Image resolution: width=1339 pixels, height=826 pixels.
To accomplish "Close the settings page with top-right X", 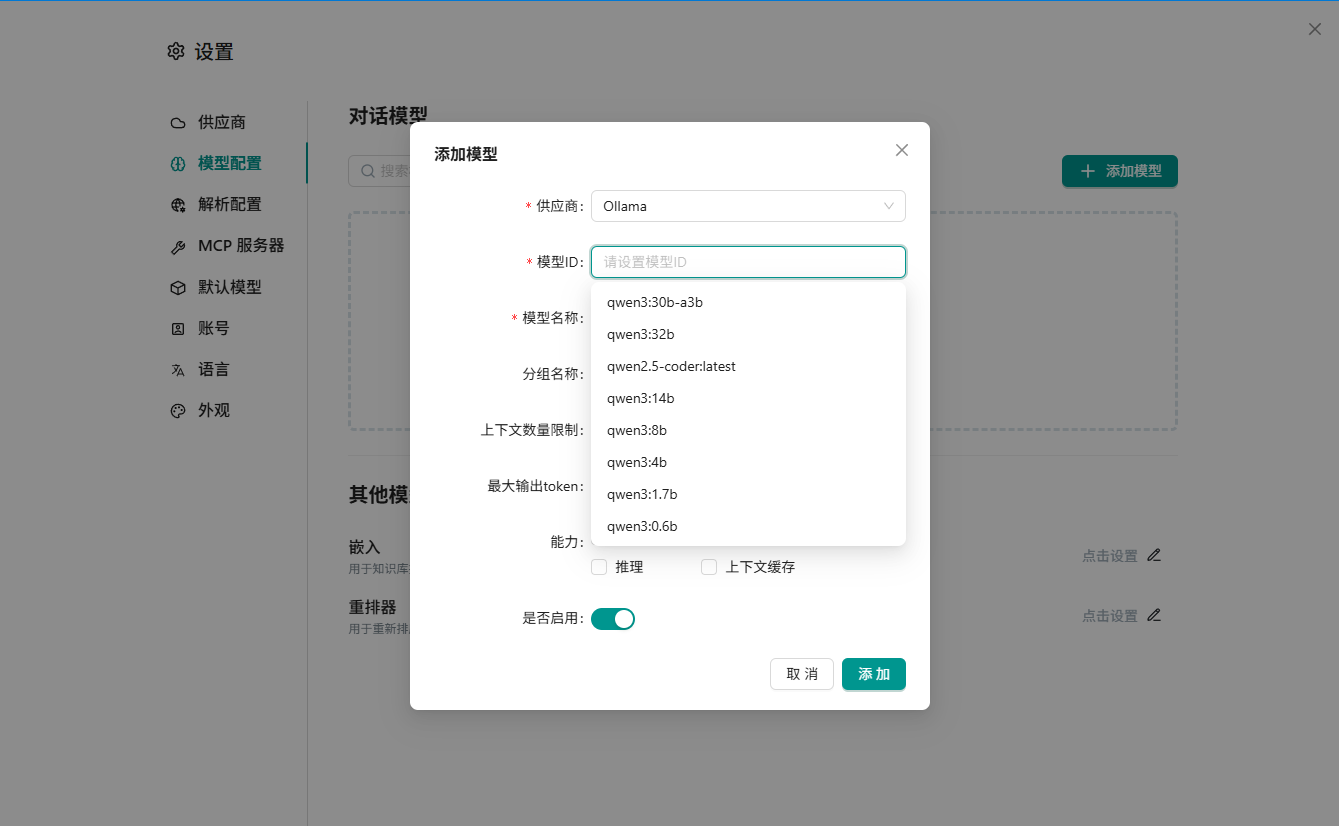I will click(x=1315, y=29).
